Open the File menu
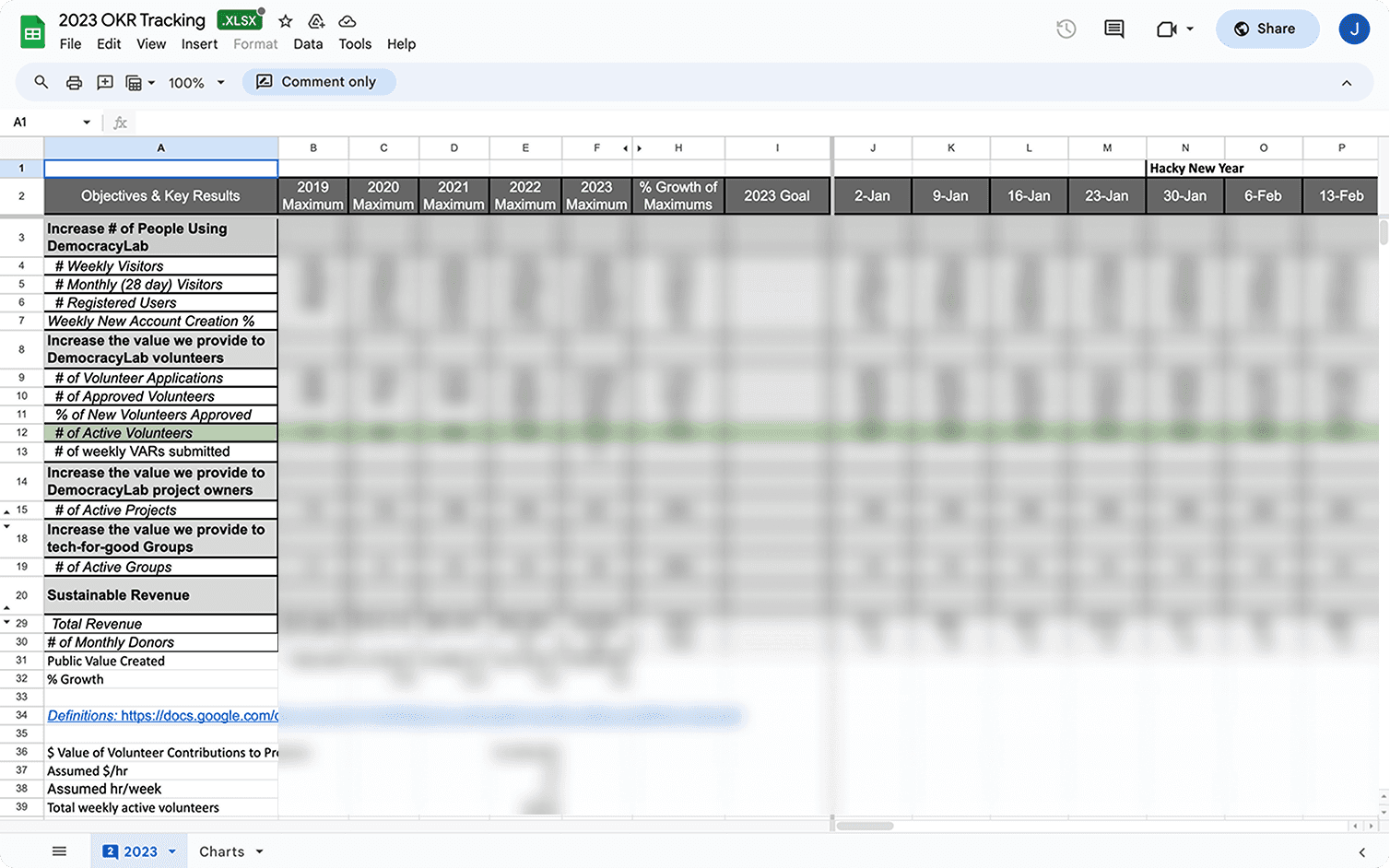Viewport: 1390px width, 868px height. point(70,44)
